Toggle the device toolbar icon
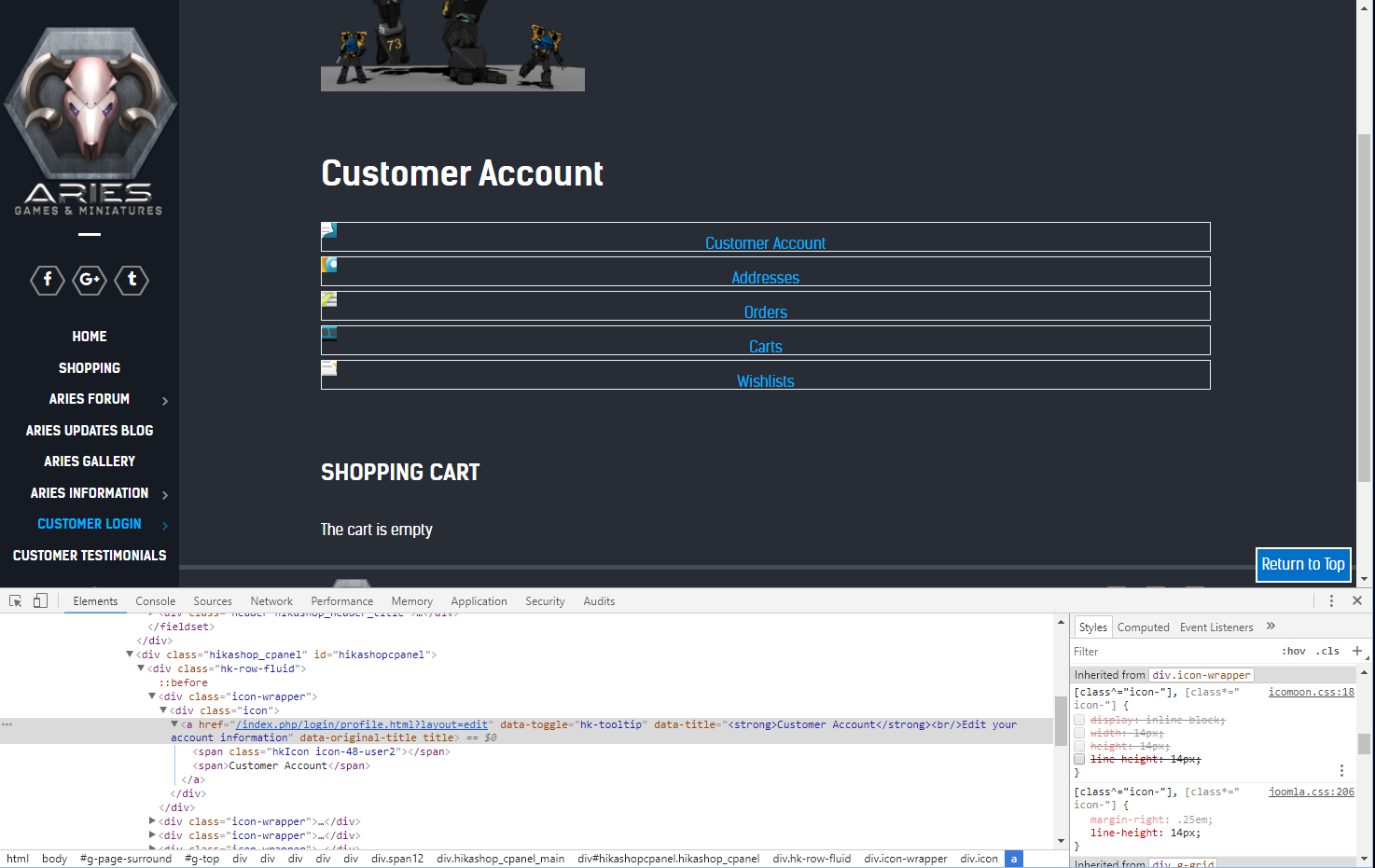This screenshot has height=868, width=1375. 40,601
